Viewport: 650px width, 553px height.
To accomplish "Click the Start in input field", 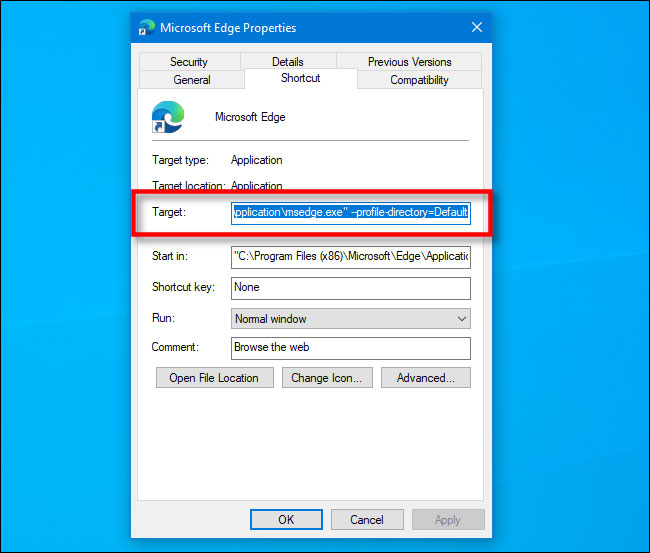I will coord(351,257).
